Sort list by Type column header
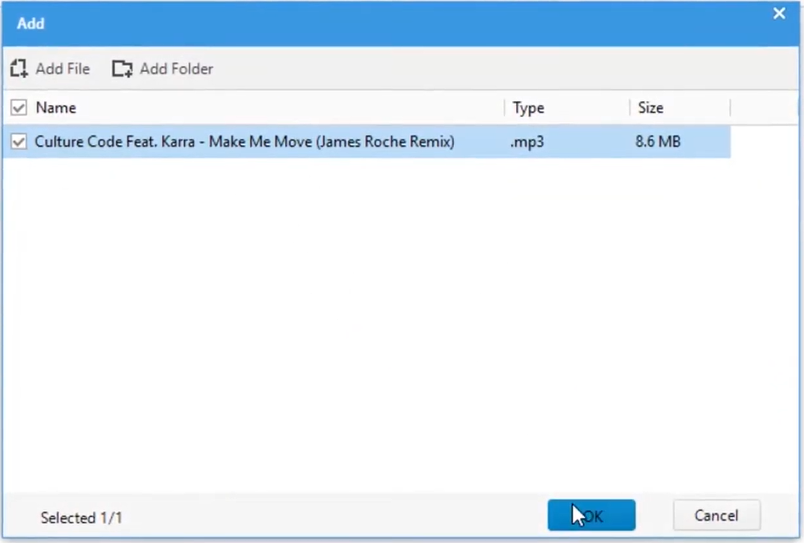The width and height of the screenshot is (804, 543). tap(528, 108)
